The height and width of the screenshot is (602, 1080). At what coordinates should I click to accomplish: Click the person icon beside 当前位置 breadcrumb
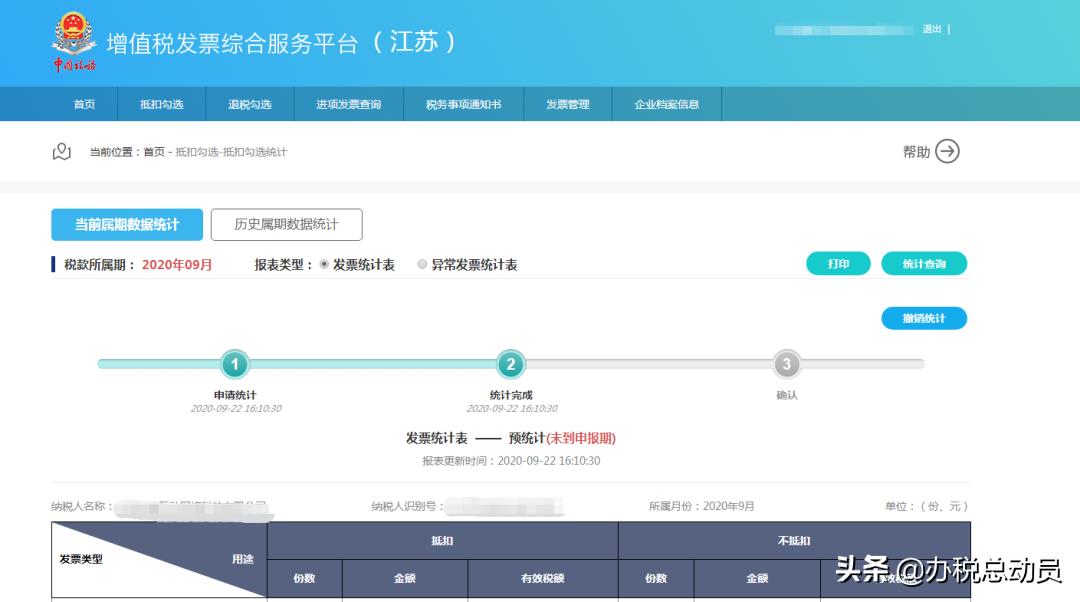coord(61,151)
